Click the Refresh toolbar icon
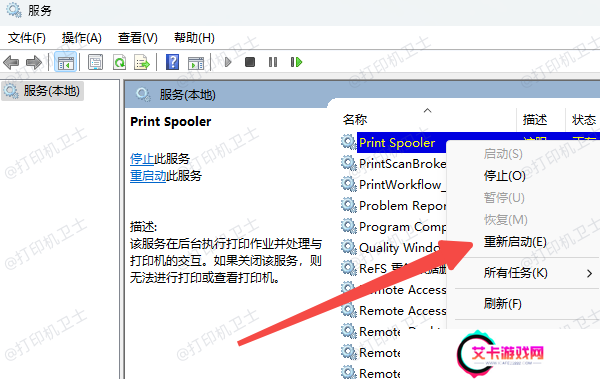600x379 pixels. (x=119, y=62)
